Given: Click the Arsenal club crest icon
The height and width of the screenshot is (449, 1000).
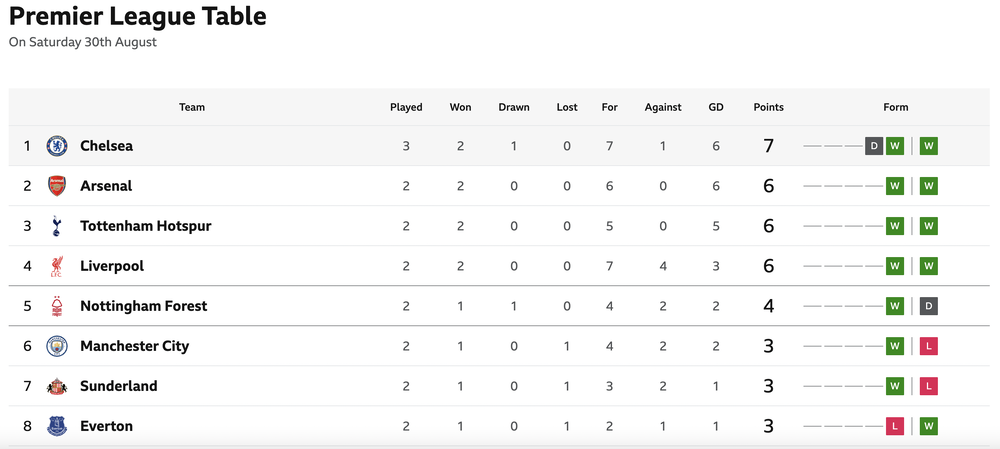Looking at the screenshot, I should coord(57,186).
